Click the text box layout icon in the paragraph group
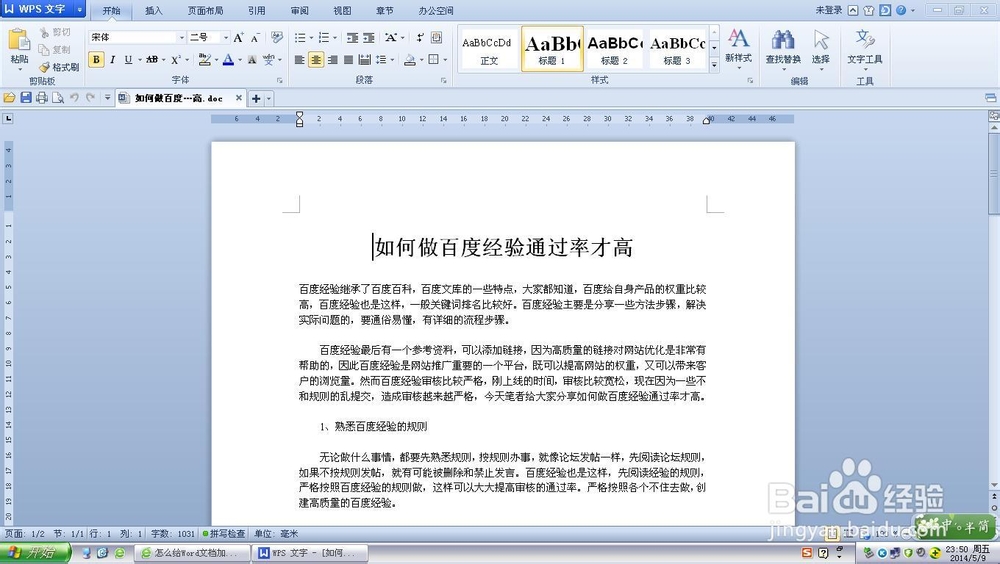Image resolution: width=1000 pixels, height=564 pixels. pos(436,38)
